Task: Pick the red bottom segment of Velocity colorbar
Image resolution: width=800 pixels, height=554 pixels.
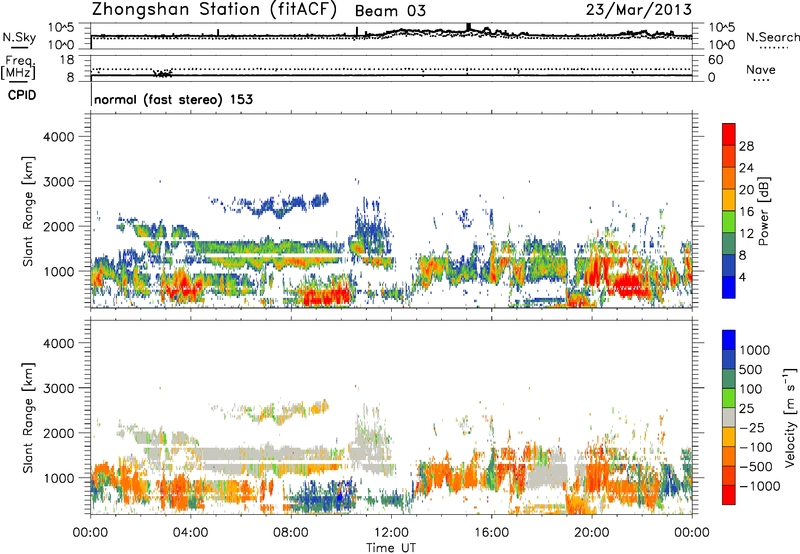Action: click(729, 495)
